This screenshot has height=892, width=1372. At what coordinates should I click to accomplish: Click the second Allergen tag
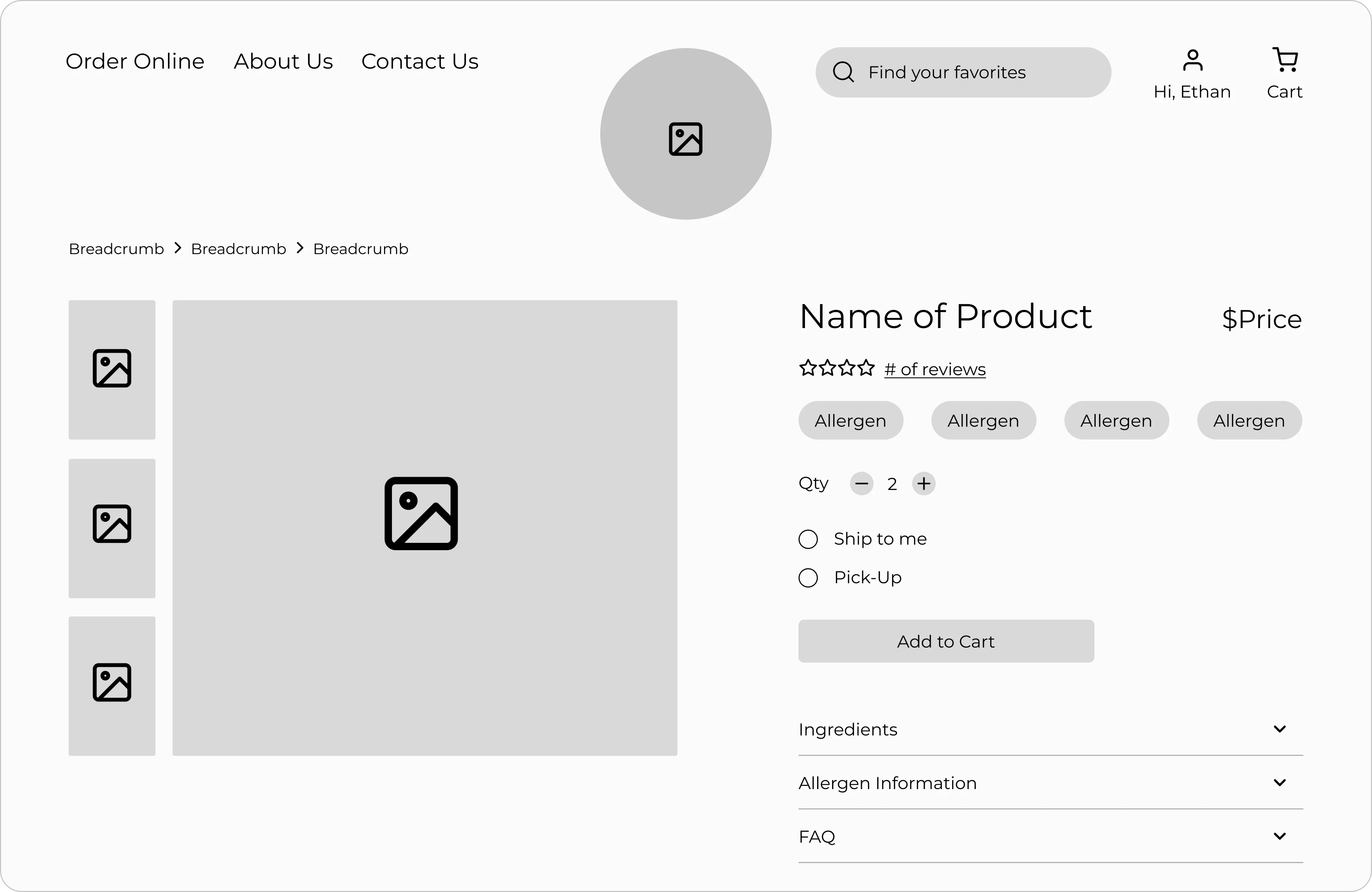tap(984, 420)
